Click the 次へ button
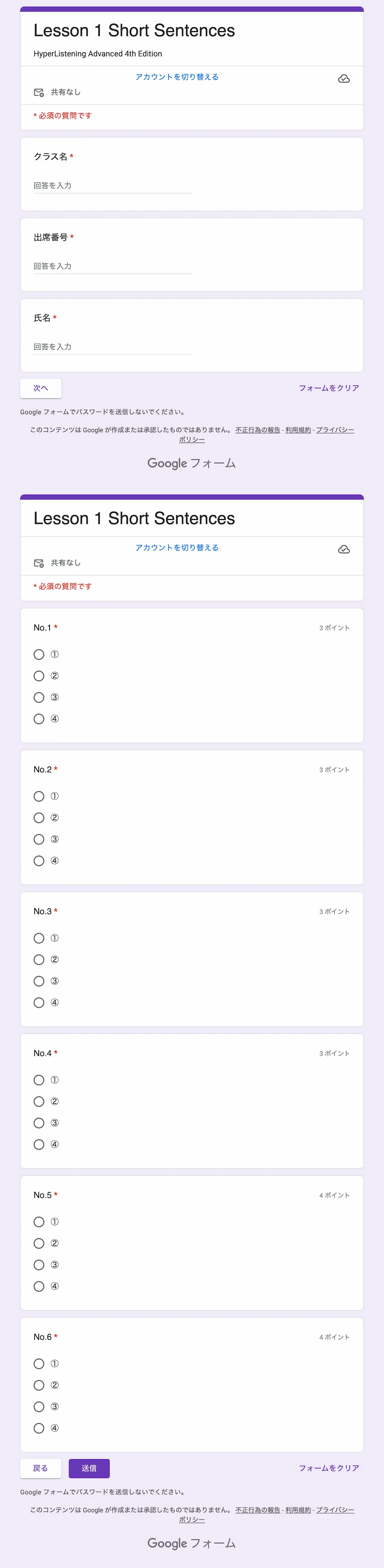Viewport: 384px width, 1568px height. (x=41, y=388)
